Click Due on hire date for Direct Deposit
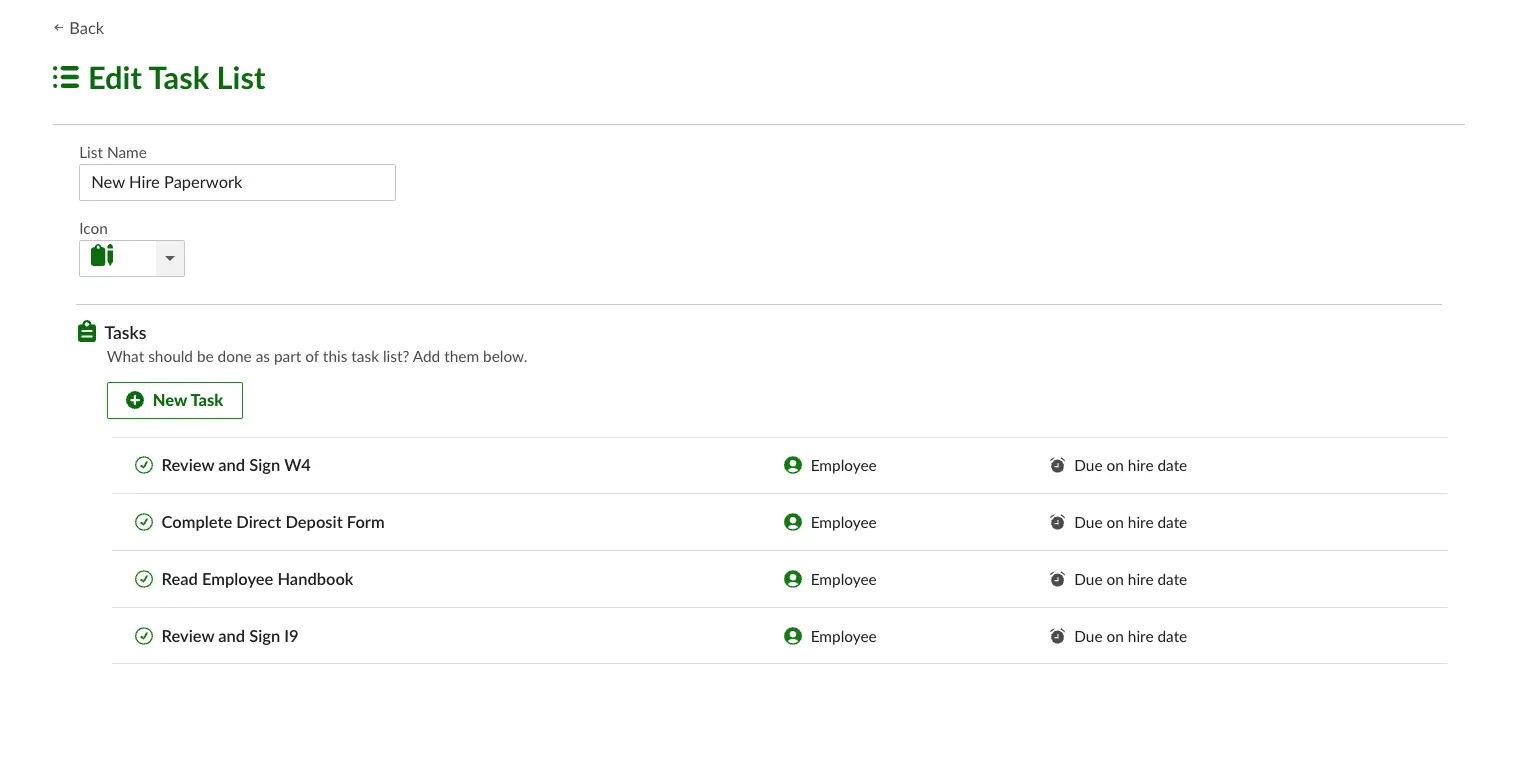The height and width of the screenshot is (782, 1517). click(1130, 522)
